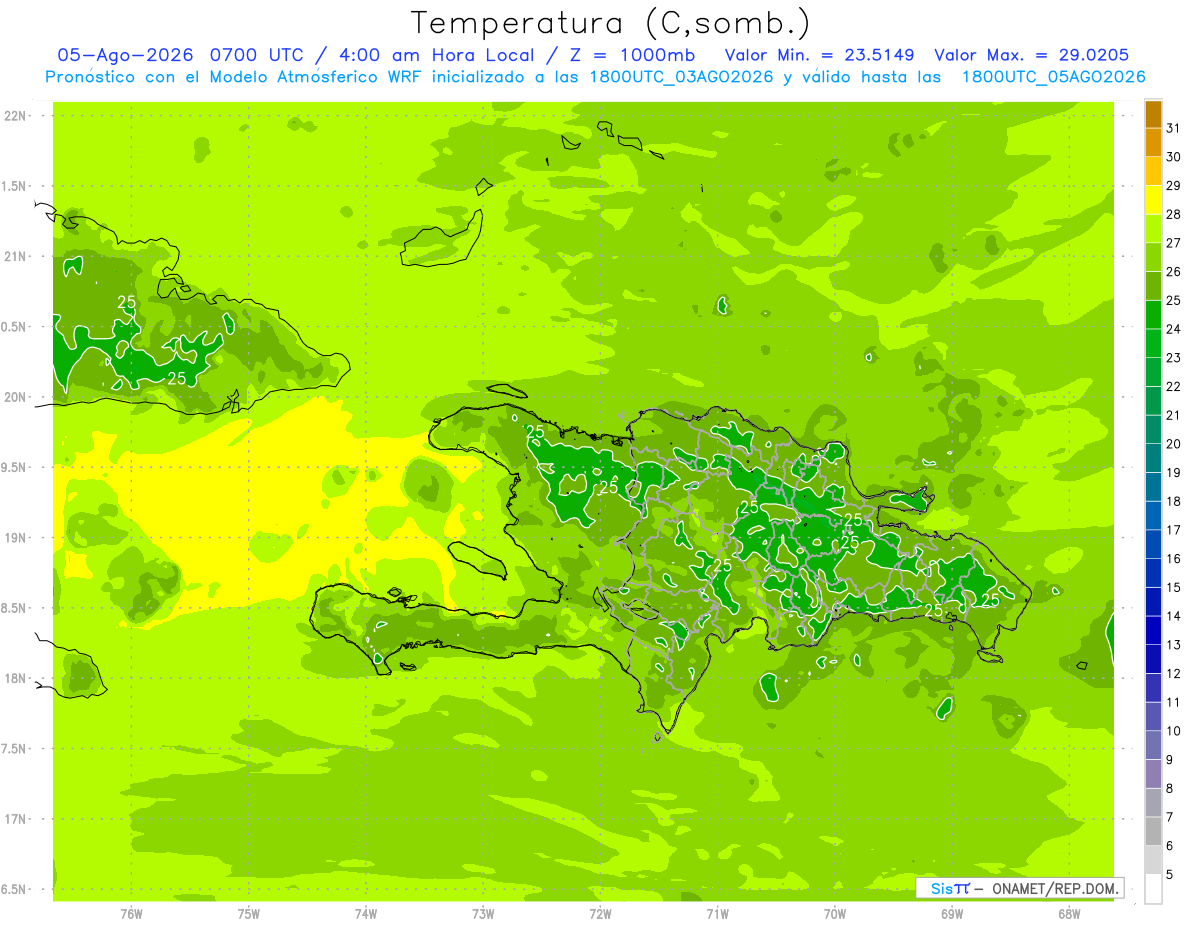Click the legend value "27"
The height and width of the screenshot is (927, 1200).
(x=1173, y=243)
